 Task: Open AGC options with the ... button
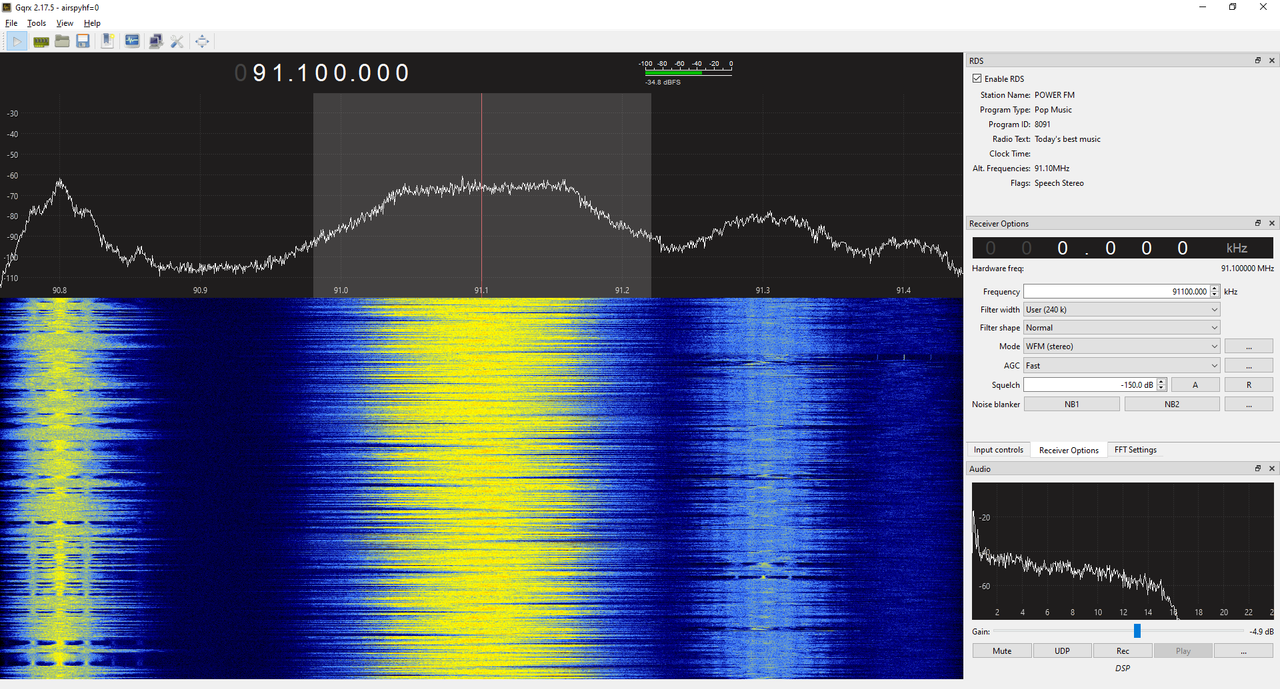pyautogui.click(x=1249, y=366)
